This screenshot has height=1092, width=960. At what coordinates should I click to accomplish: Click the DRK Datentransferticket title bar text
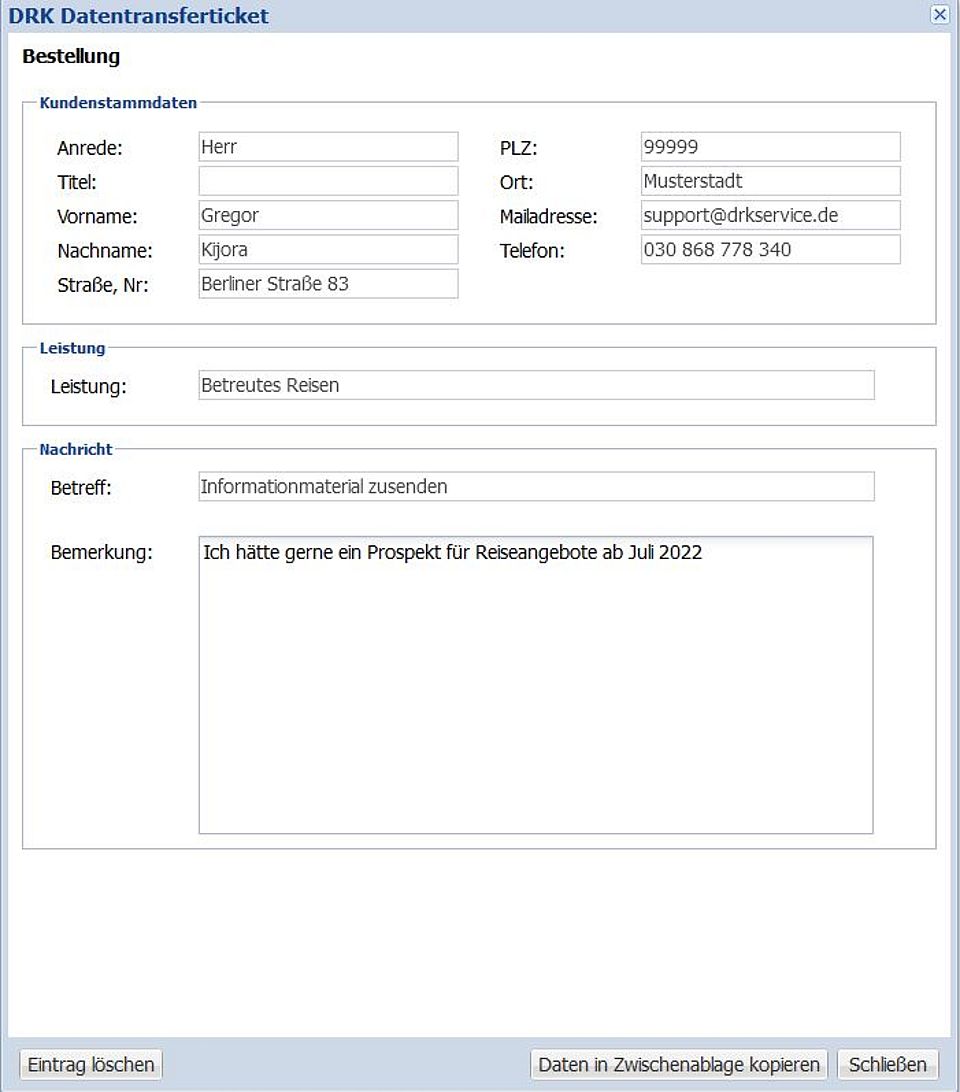138,15
